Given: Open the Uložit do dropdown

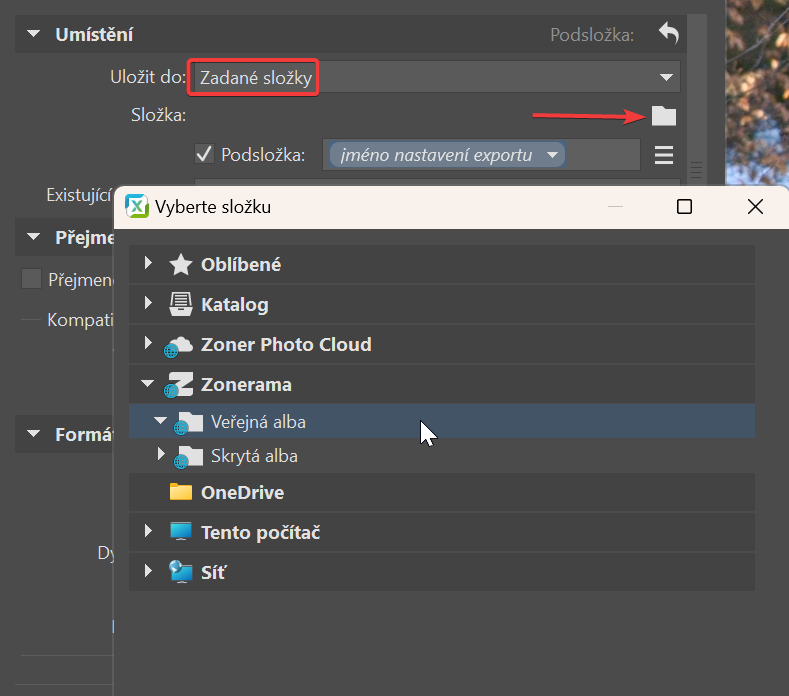Looking at the screenshot, I should pyautogui.click(x=437, y=77).
